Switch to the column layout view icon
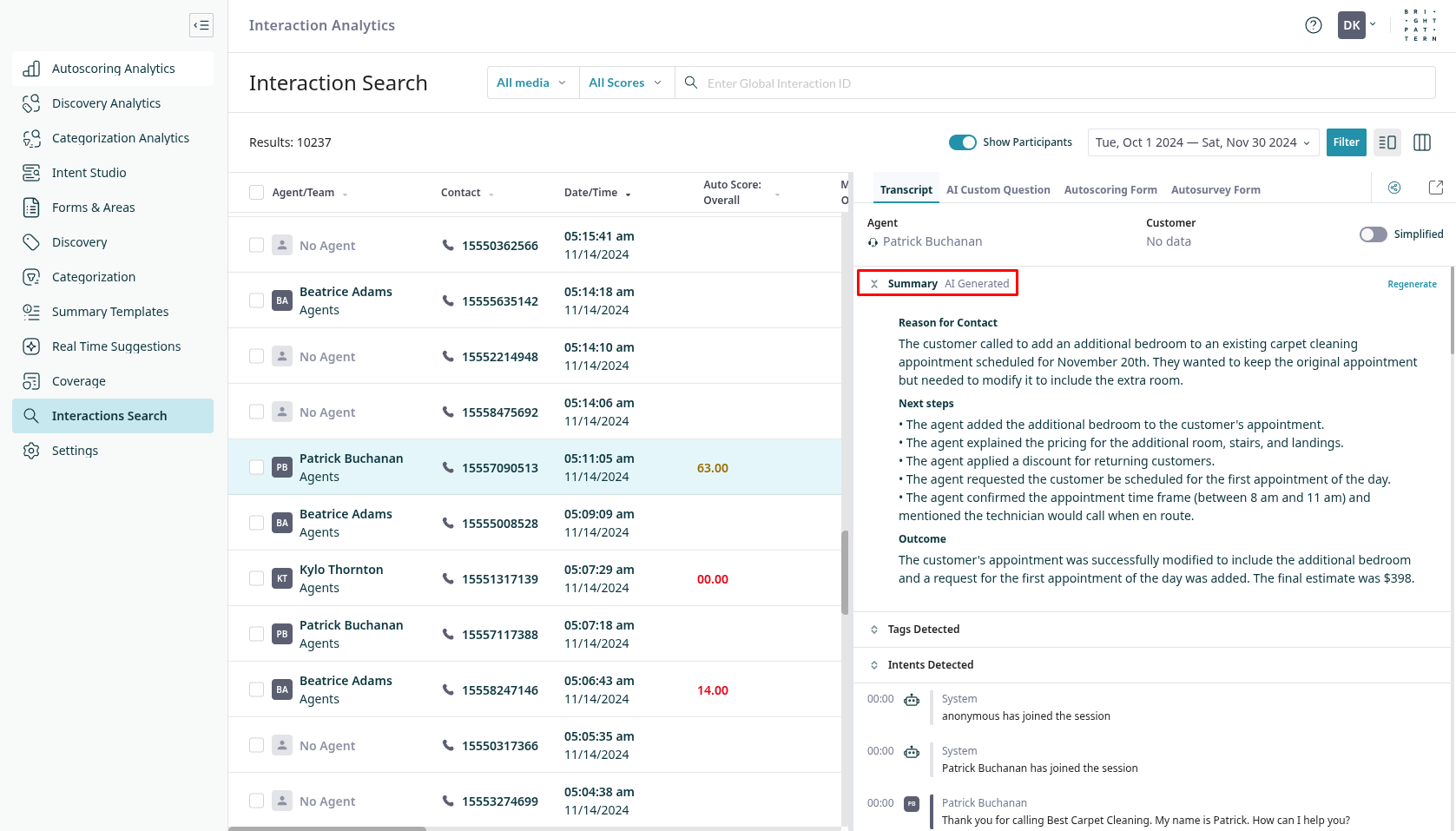 point(1421,142)
